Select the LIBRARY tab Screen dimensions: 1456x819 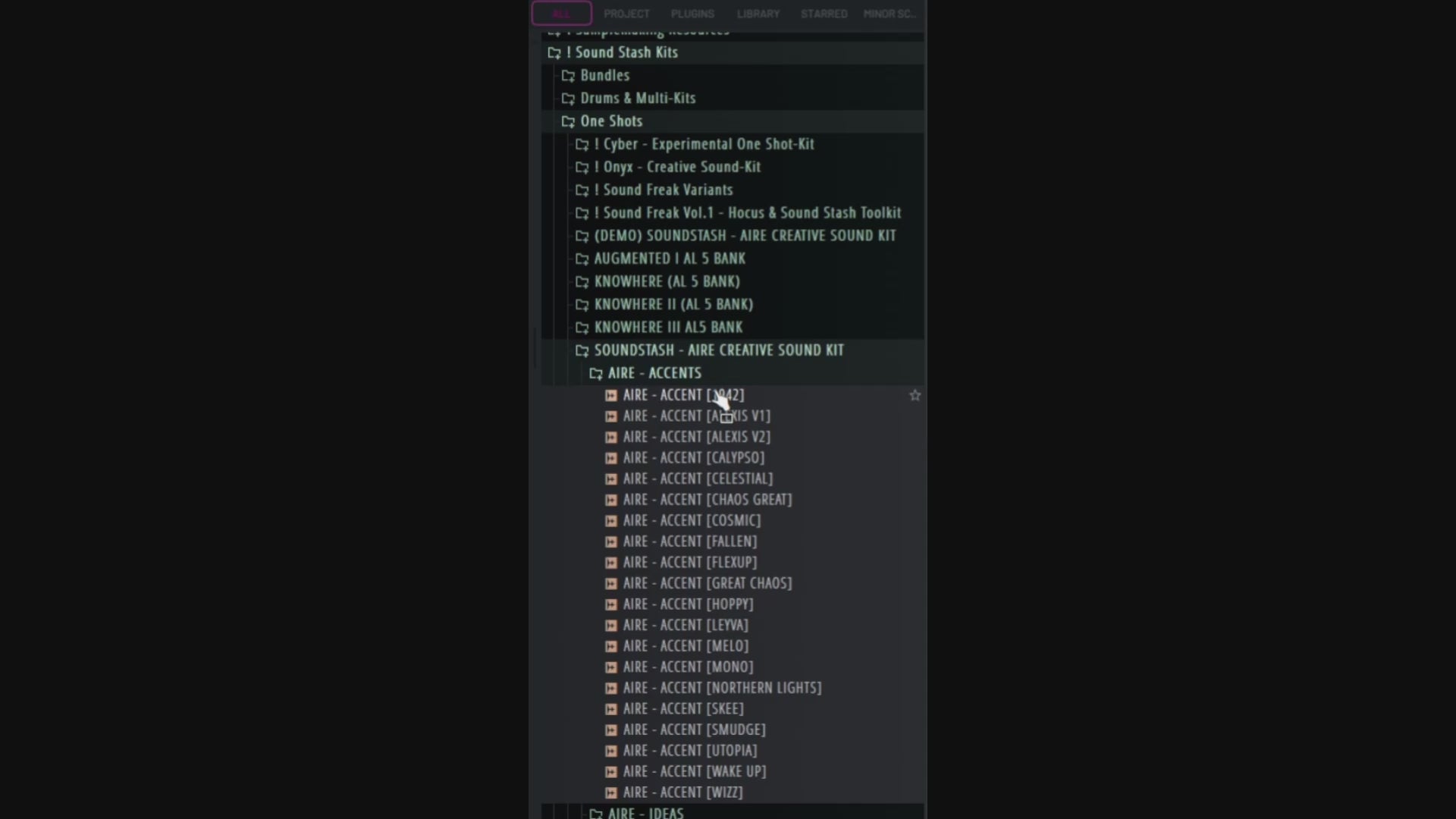(x=758, y=14)
